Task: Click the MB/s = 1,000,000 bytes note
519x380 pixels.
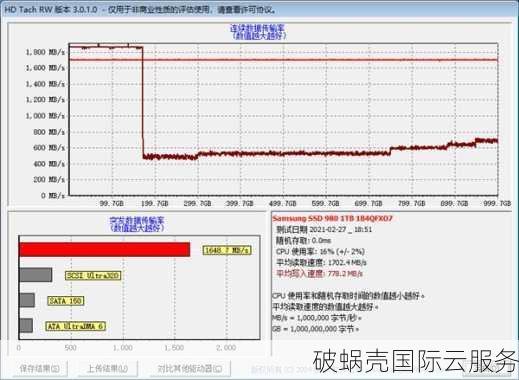Action: point(317,318)
